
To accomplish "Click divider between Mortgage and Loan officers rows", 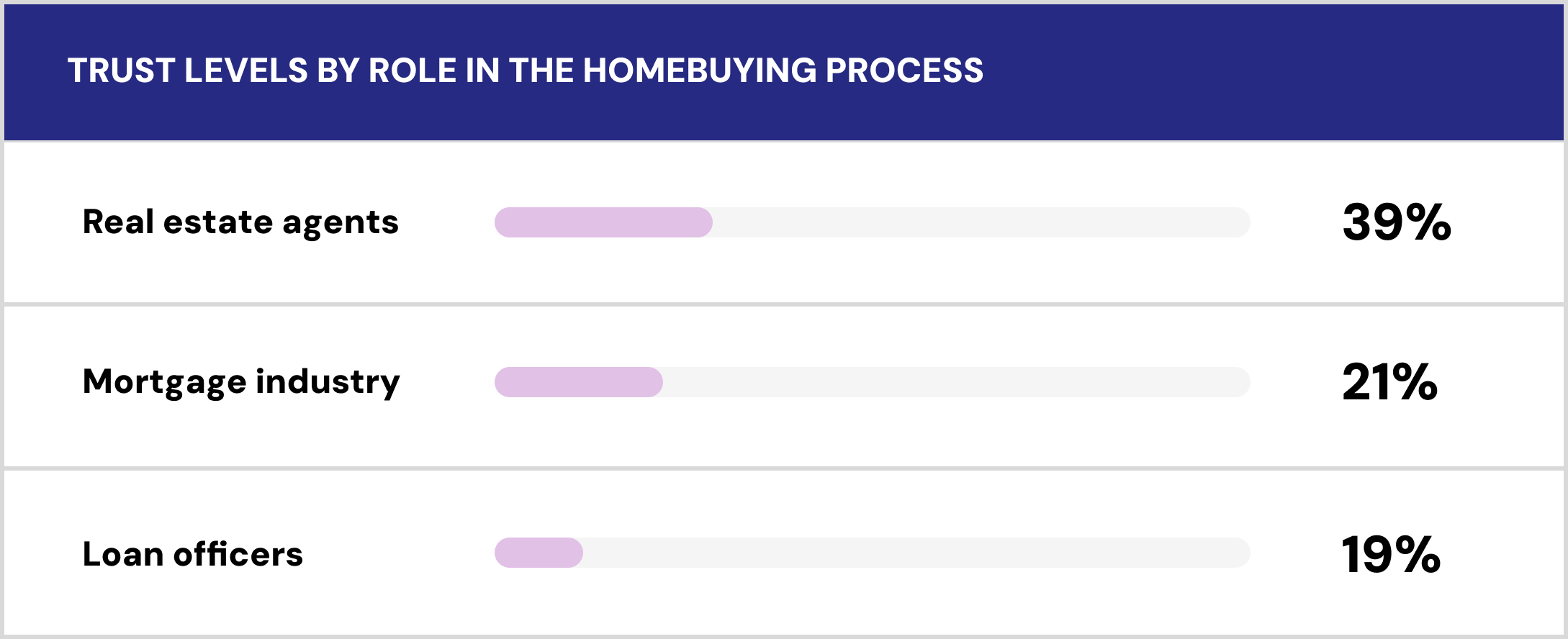I will pos(783,468).
